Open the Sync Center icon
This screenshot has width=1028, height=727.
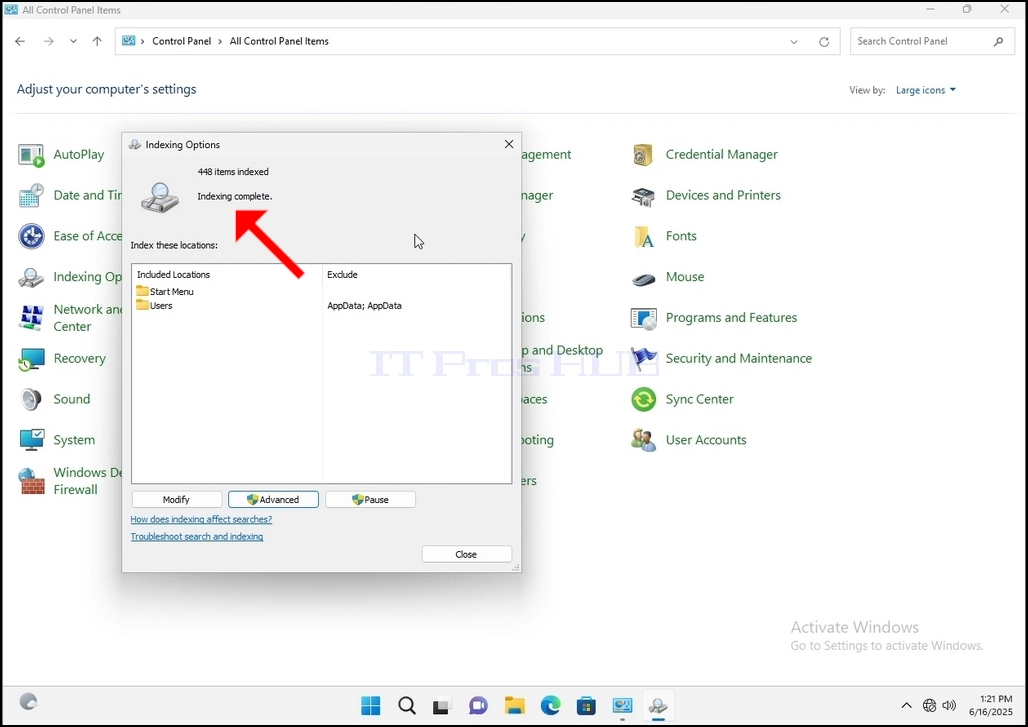643,399
